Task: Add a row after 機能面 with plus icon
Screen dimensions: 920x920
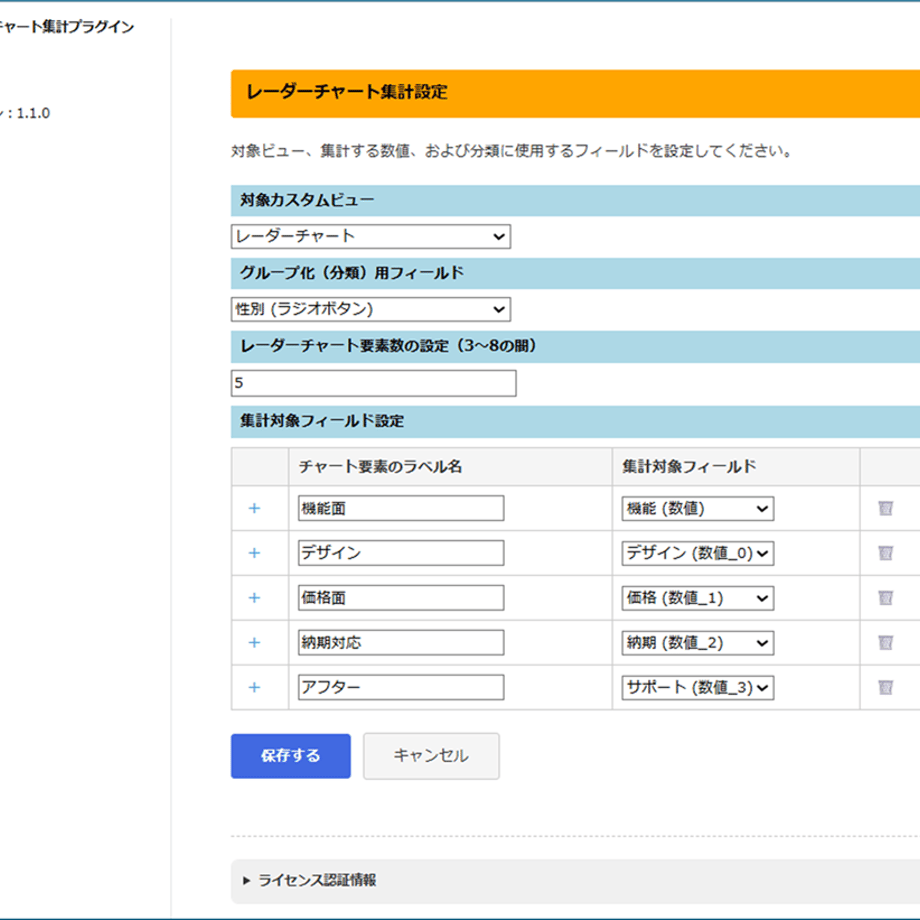Action: (x=254, y=508)
